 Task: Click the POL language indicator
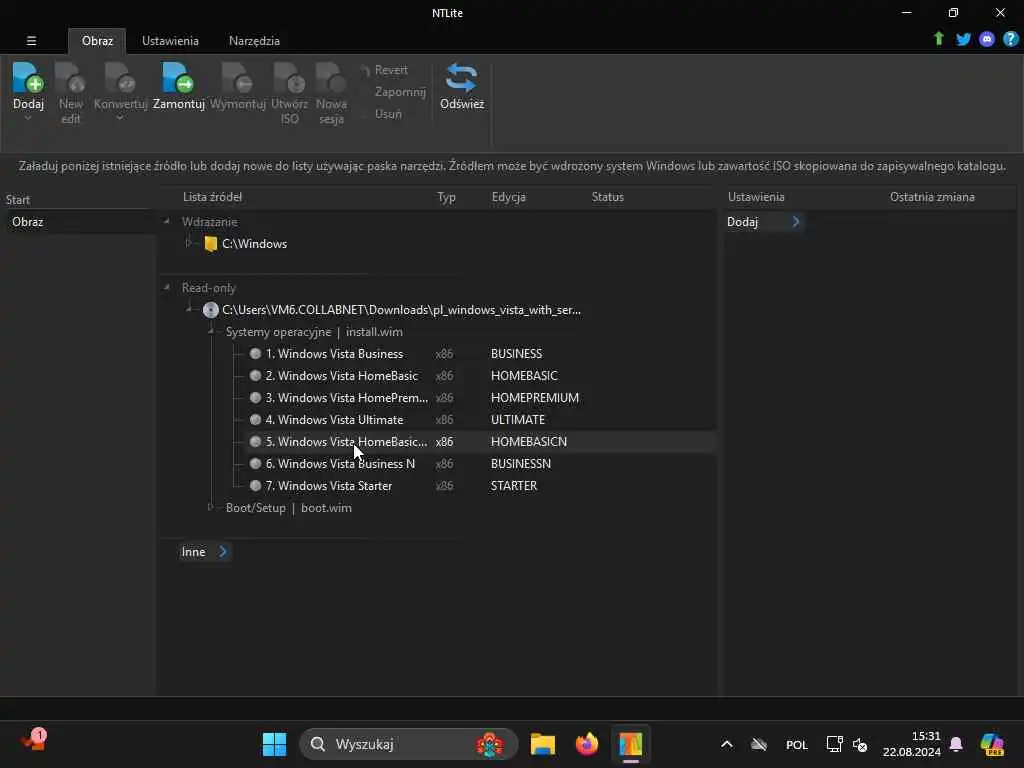coord(797,744)
